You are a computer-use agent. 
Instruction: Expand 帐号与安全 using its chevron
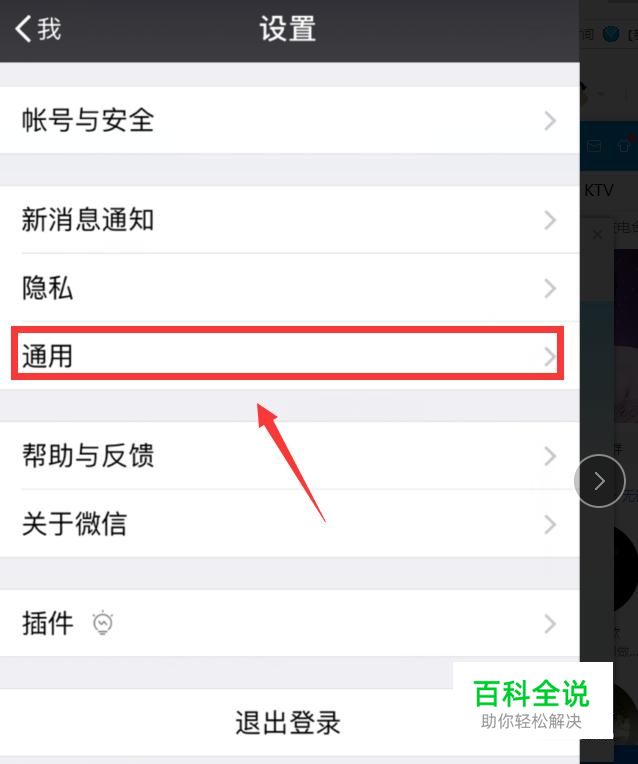click(550, 120)
